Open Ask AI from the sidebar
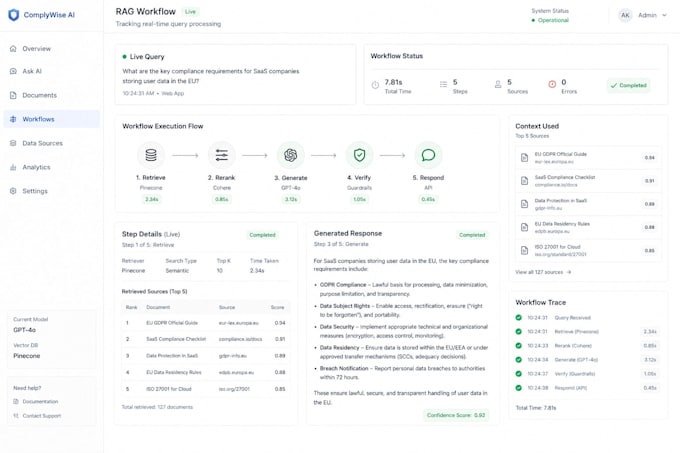 coord(52,71)
